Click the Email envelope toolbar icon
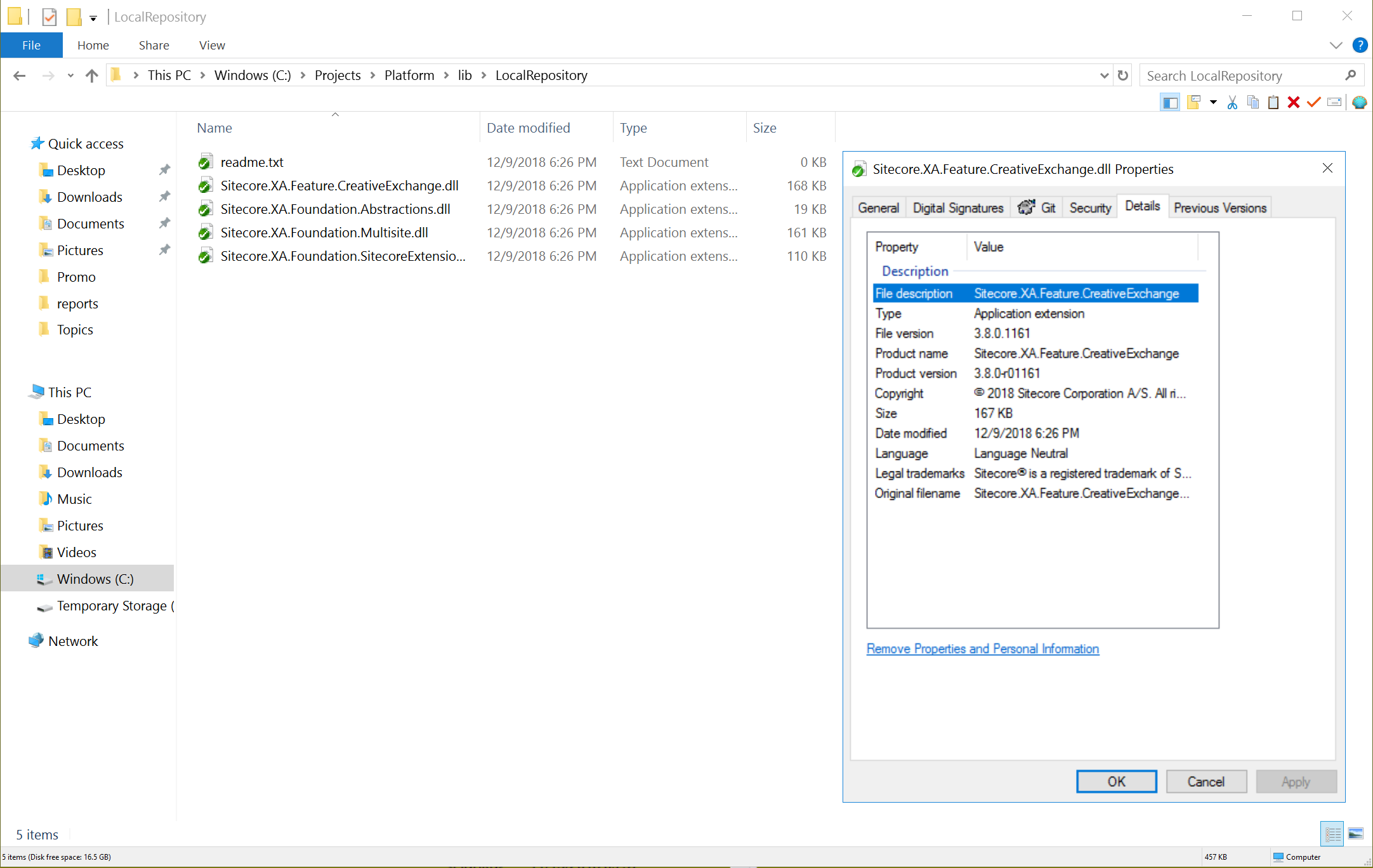The width and height of the screenshot is (1373, 868). (x=1334, y=102)
